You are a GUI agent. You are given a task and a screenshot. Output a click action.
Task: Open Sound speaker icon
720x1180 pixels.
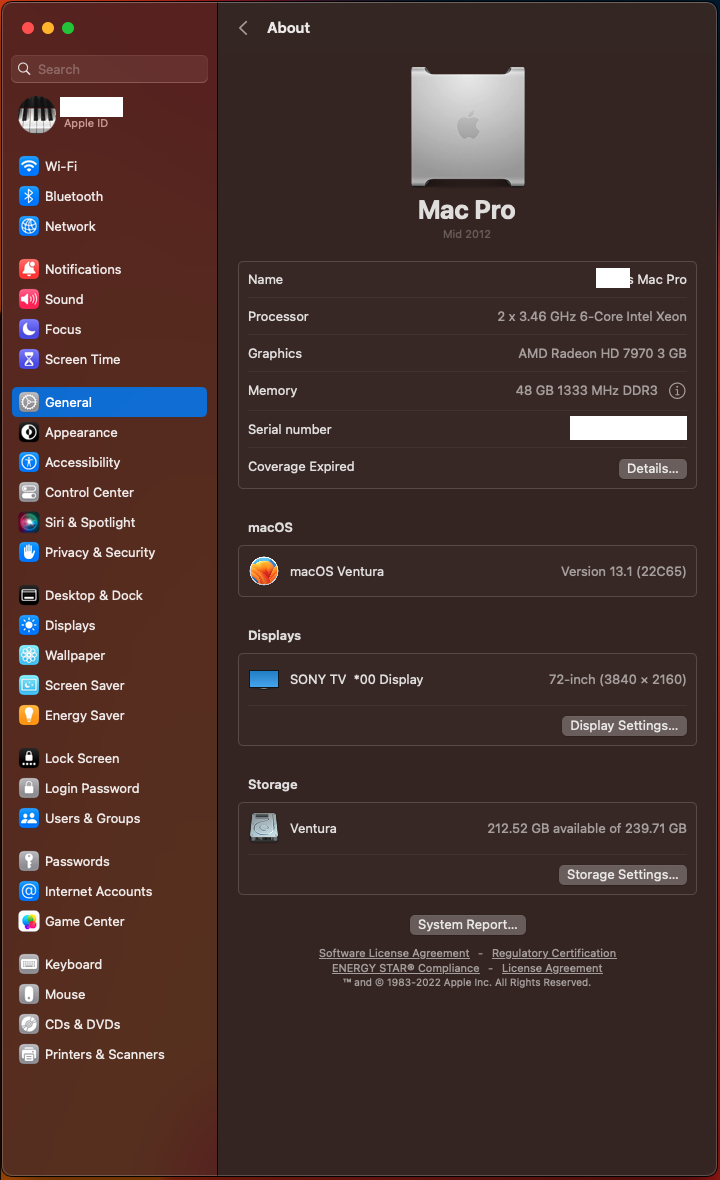point(29,300)
